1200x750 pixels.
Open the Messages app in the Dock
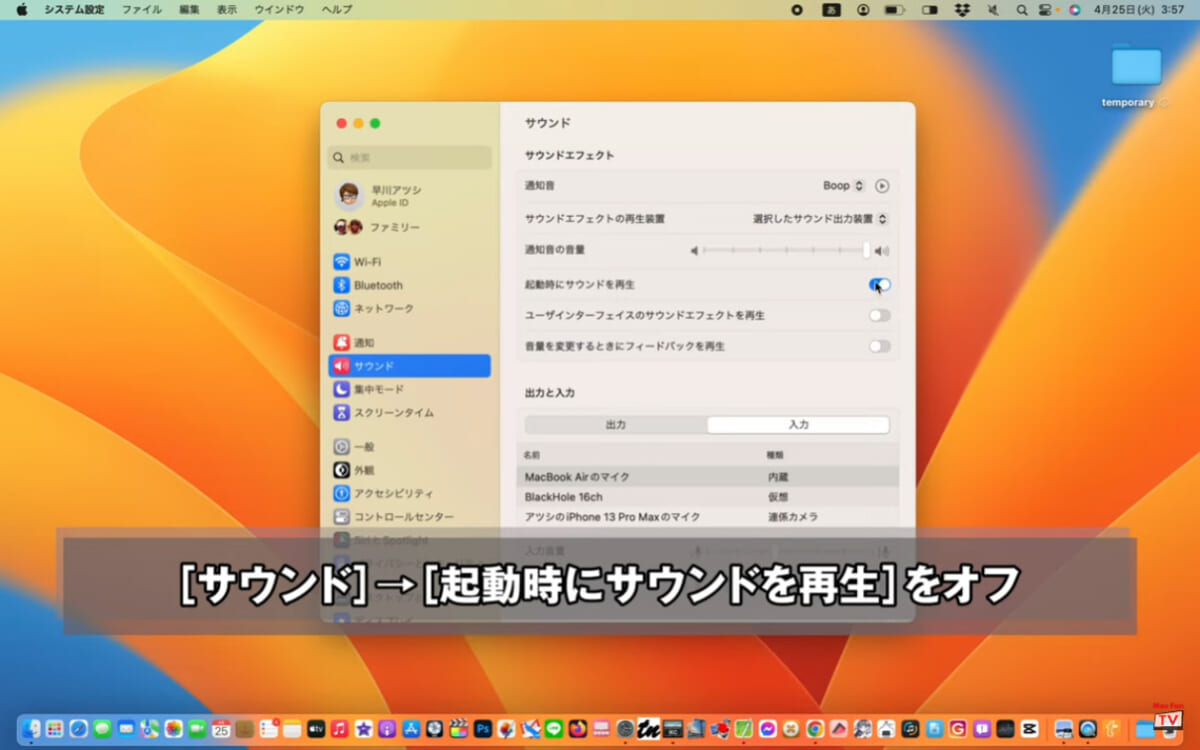(x=102, y=729)
